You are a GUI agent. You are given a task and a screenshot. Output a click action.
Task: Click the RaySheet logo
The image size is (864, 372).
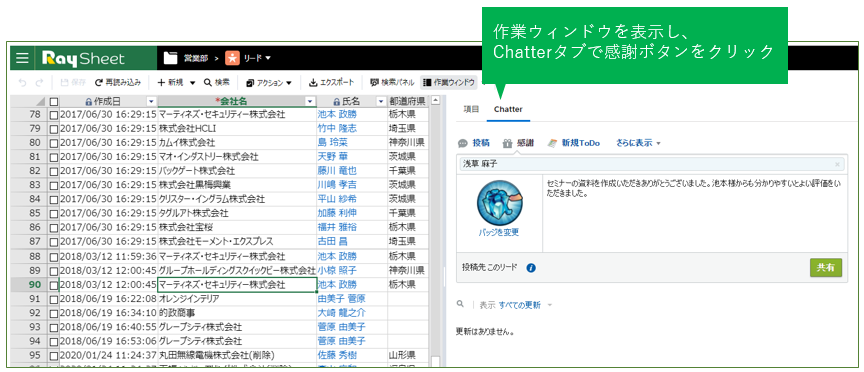tap(84, 58)
